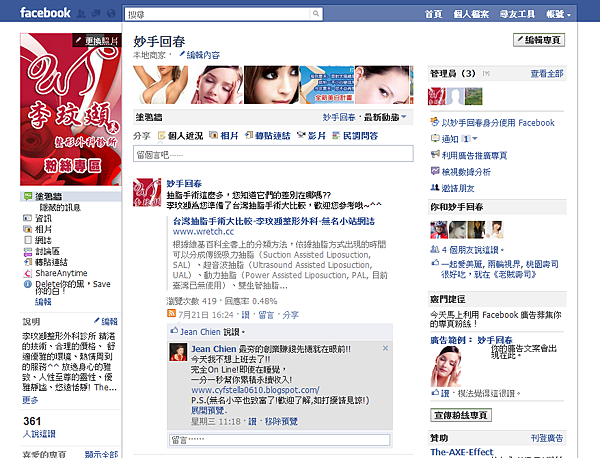600x458 pixels.
Task: Select 相片 share option
Action: click(x=223, y=136)
